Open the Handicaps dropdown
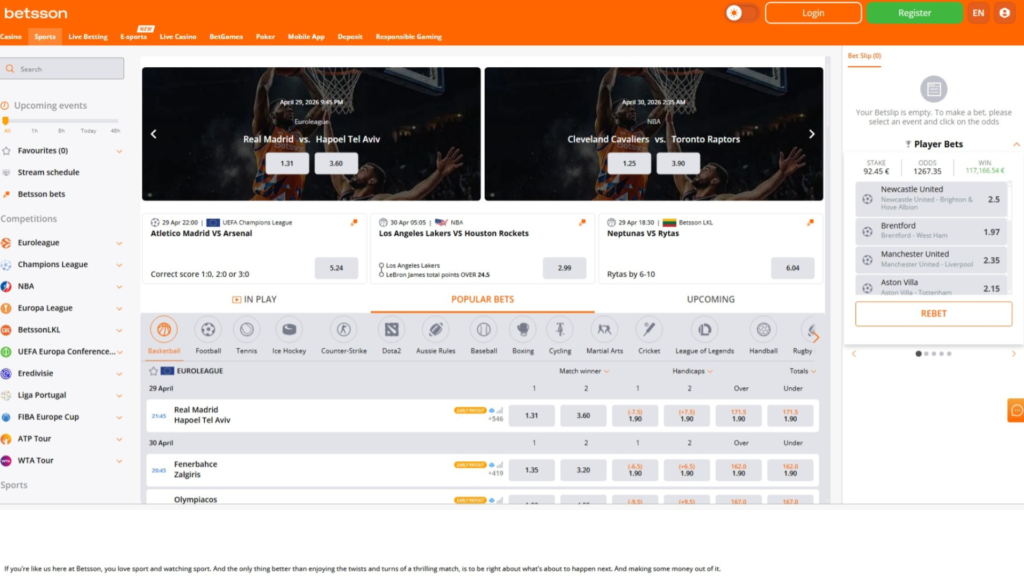This screenshot has height=576, width=1024. point(692,371)
